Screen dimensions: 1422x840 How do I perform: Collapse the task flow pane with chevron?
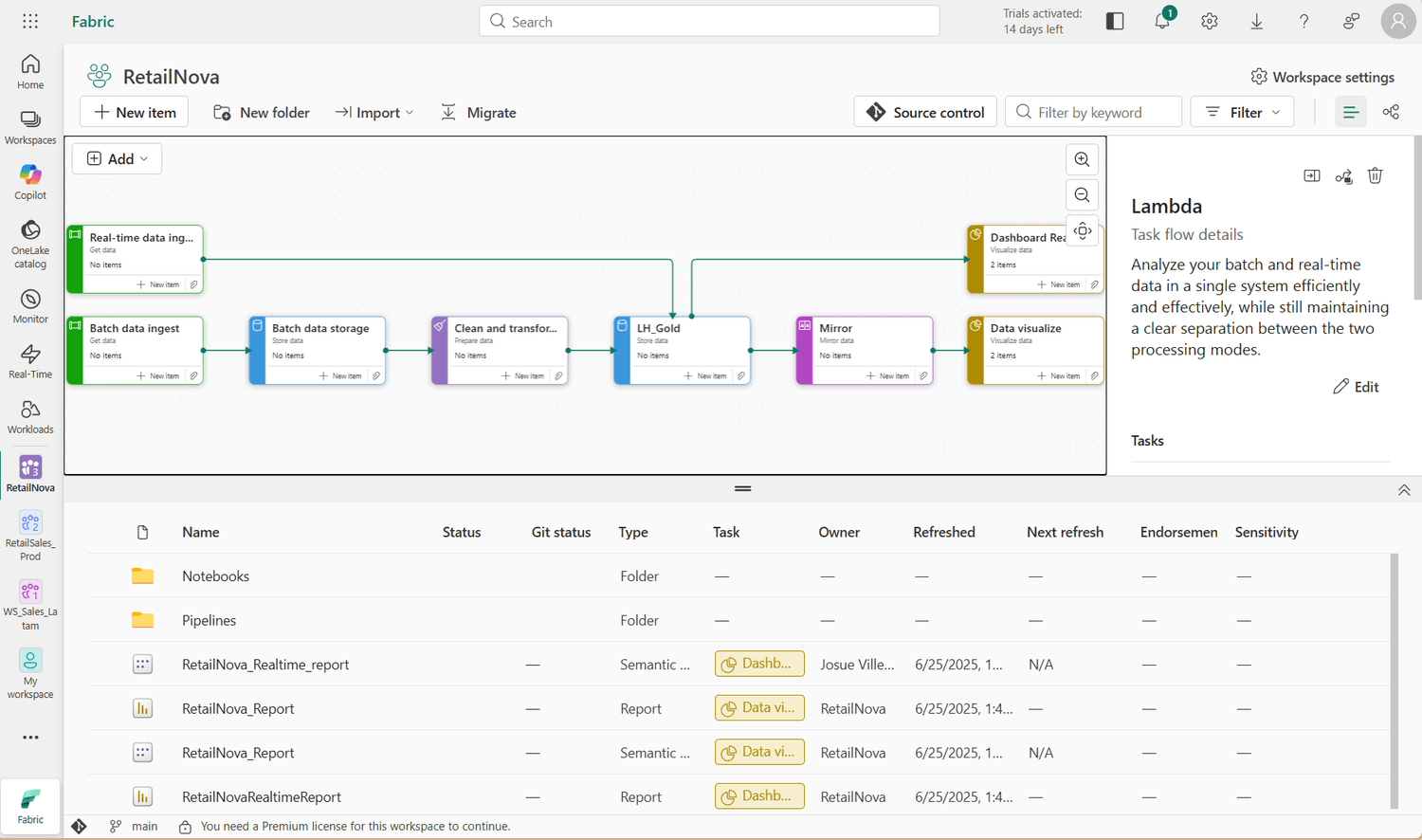point(1404,490)
